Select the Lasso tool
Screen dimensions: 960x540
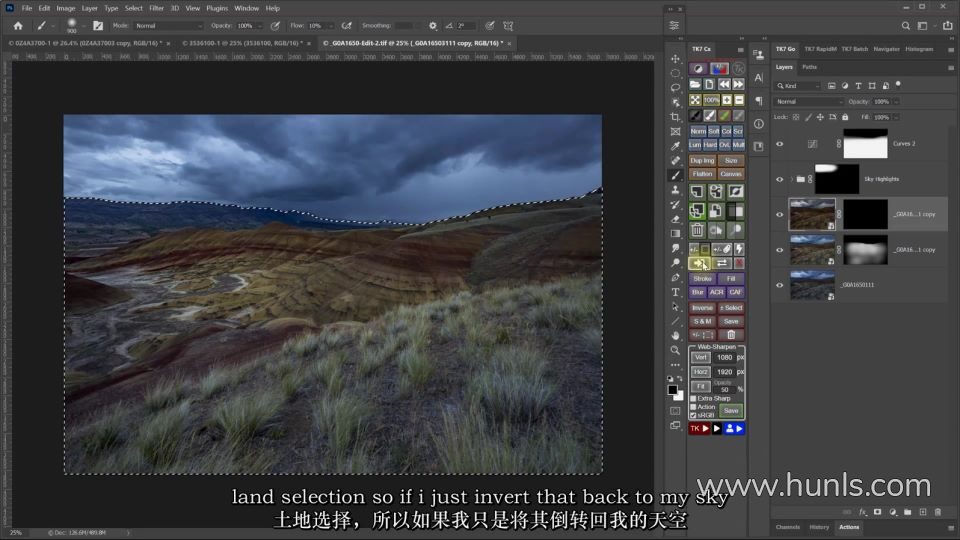pos(675,88)
